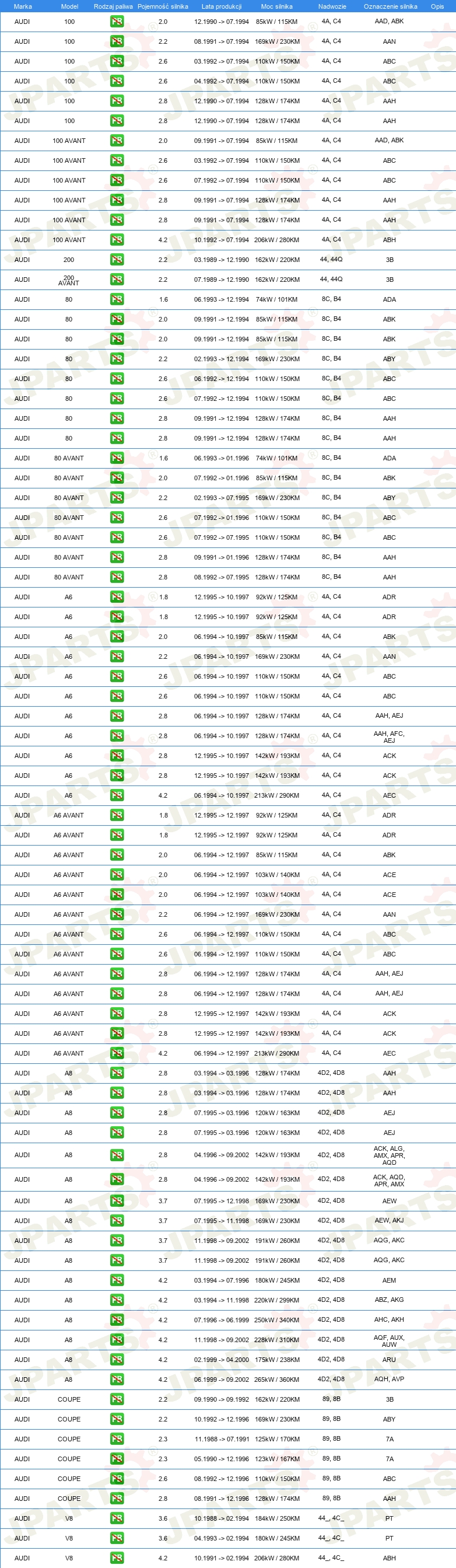This screenshot has width=456, height=1568.
Task: Click fuel icon in A6 AVANT 2.2 AAN row
Action: click(117, 914)
